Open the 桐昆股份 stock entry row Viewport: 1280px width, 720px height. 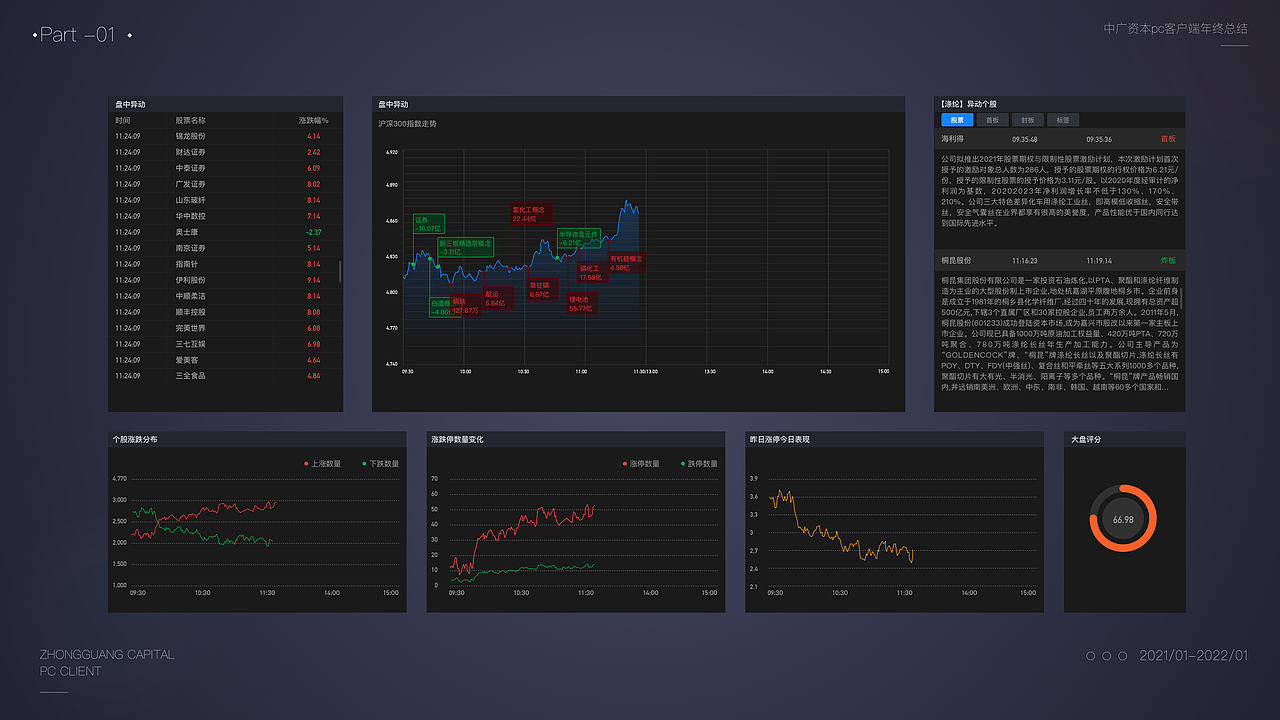(x=1059, y=260)
